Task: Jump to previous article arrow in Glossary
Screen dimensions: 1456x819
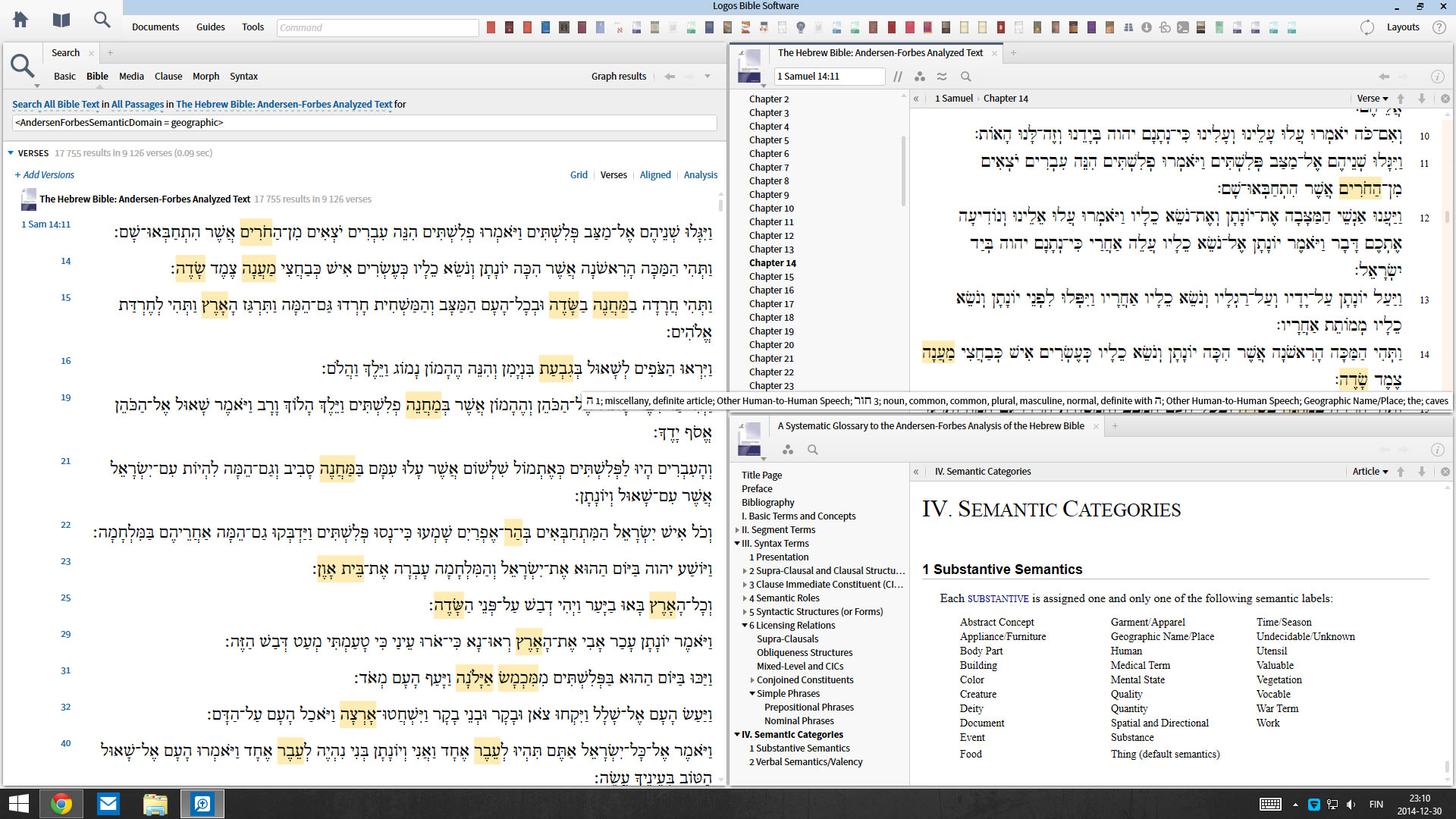Action: tap(1401, 472)
